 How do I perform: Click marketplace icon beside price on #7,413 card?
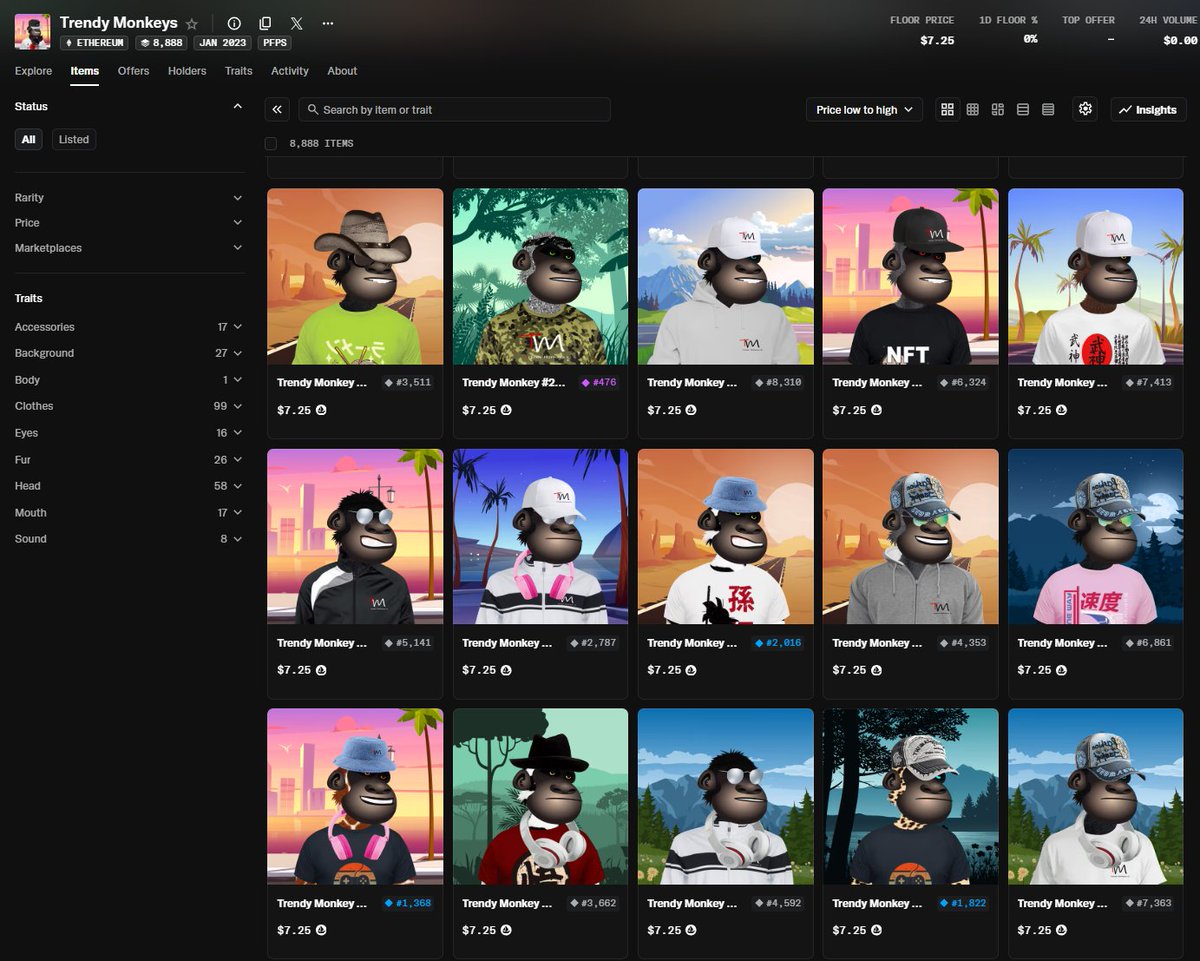pyautogui.click(x=1062, y=410)
